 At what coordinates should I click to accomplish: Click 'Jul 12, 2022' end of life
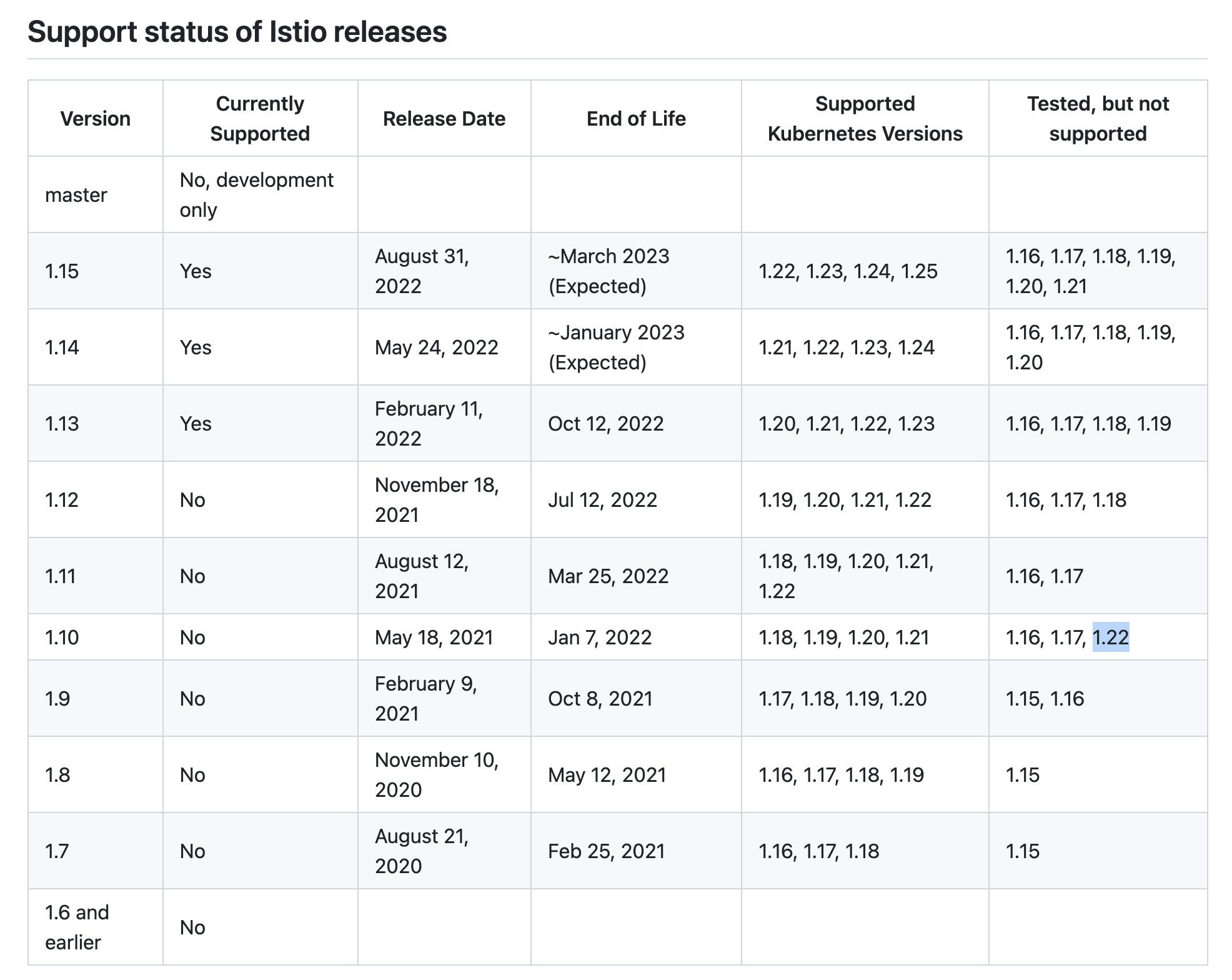click(x=636, y=499)
